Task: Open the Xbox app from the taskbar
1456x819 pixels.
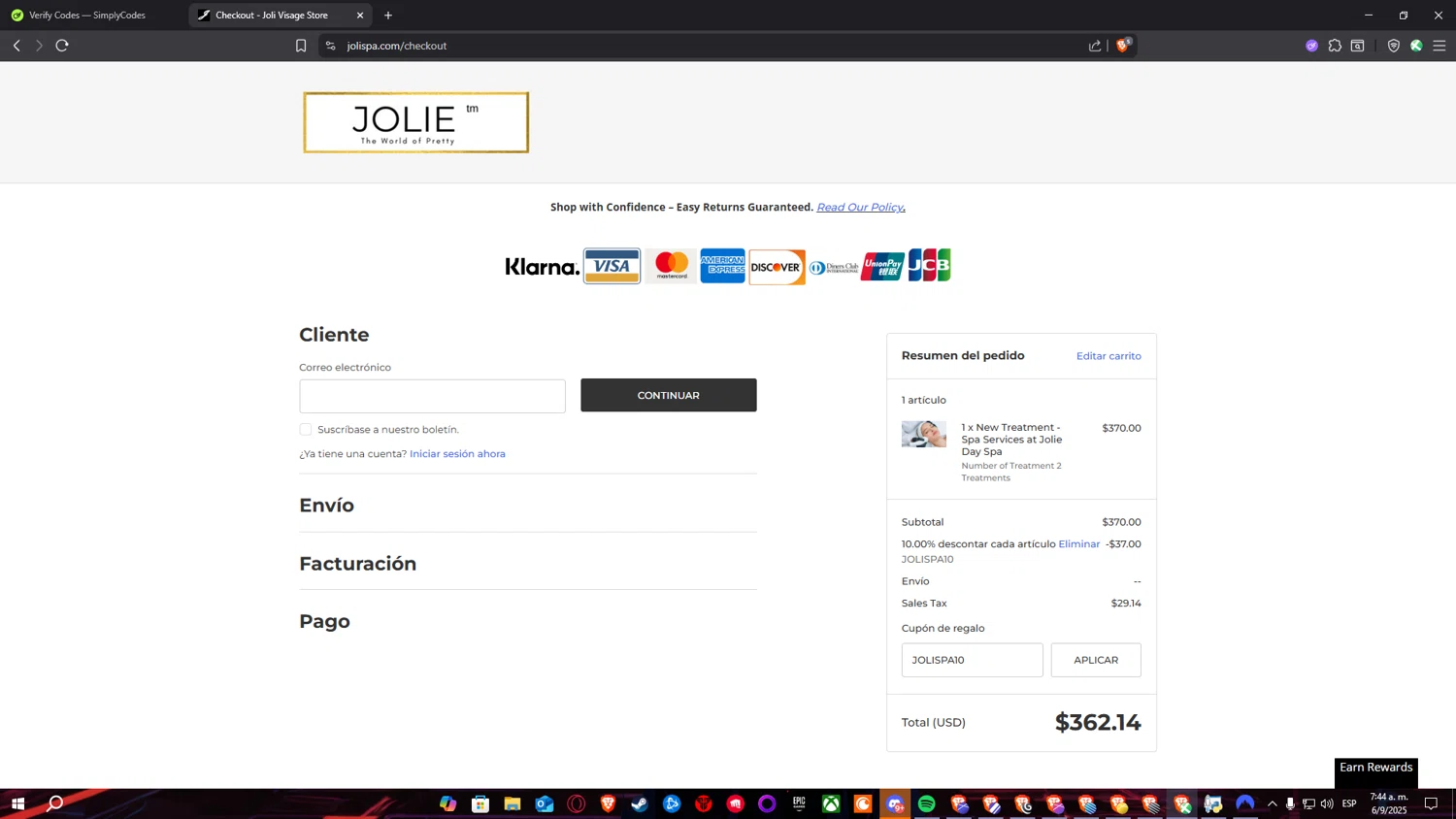Action: point(832,803)
